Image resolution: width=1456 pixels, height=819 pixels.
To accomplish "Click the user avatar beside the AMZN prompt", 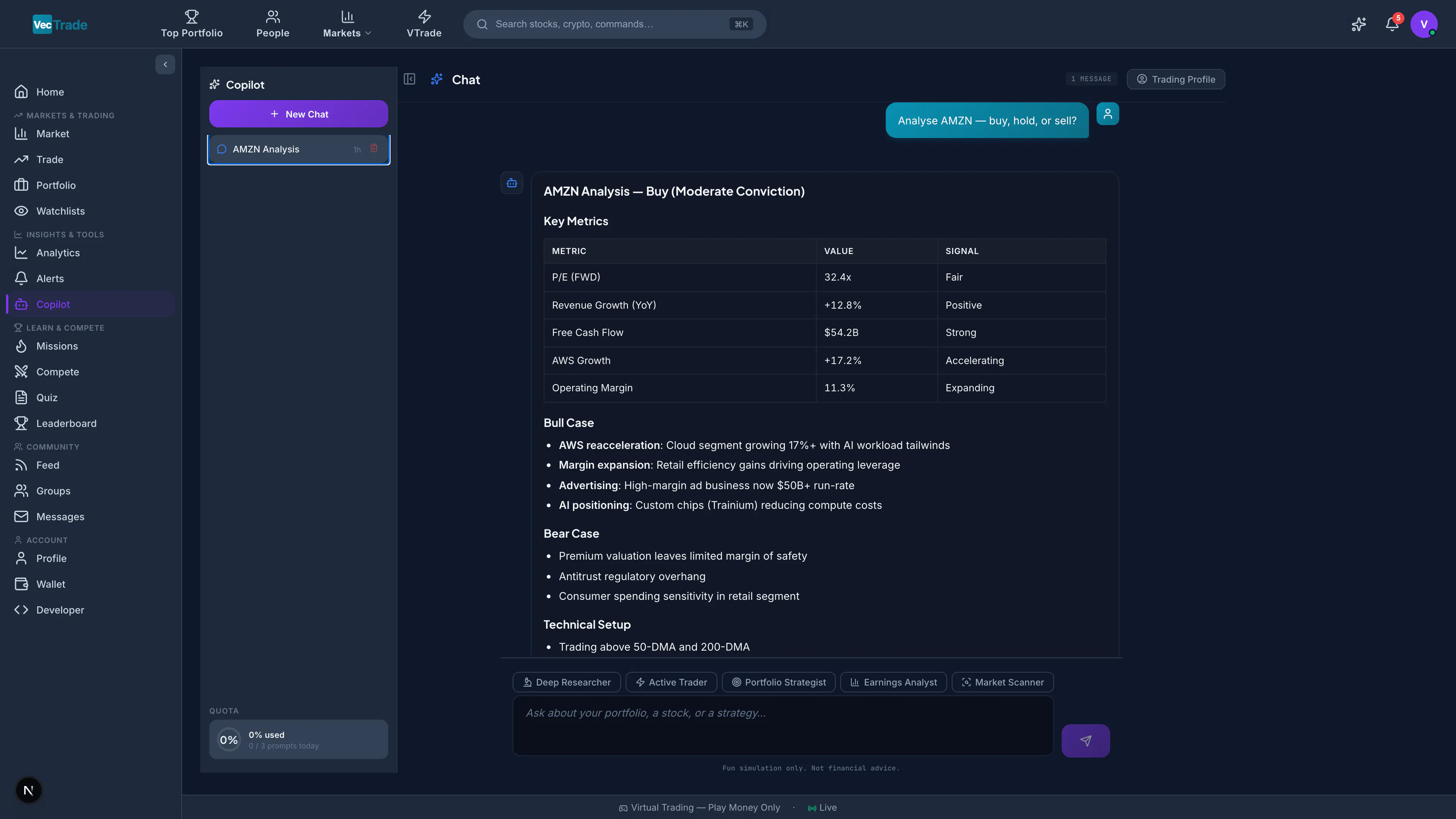I will click(x=1108, y=114).
